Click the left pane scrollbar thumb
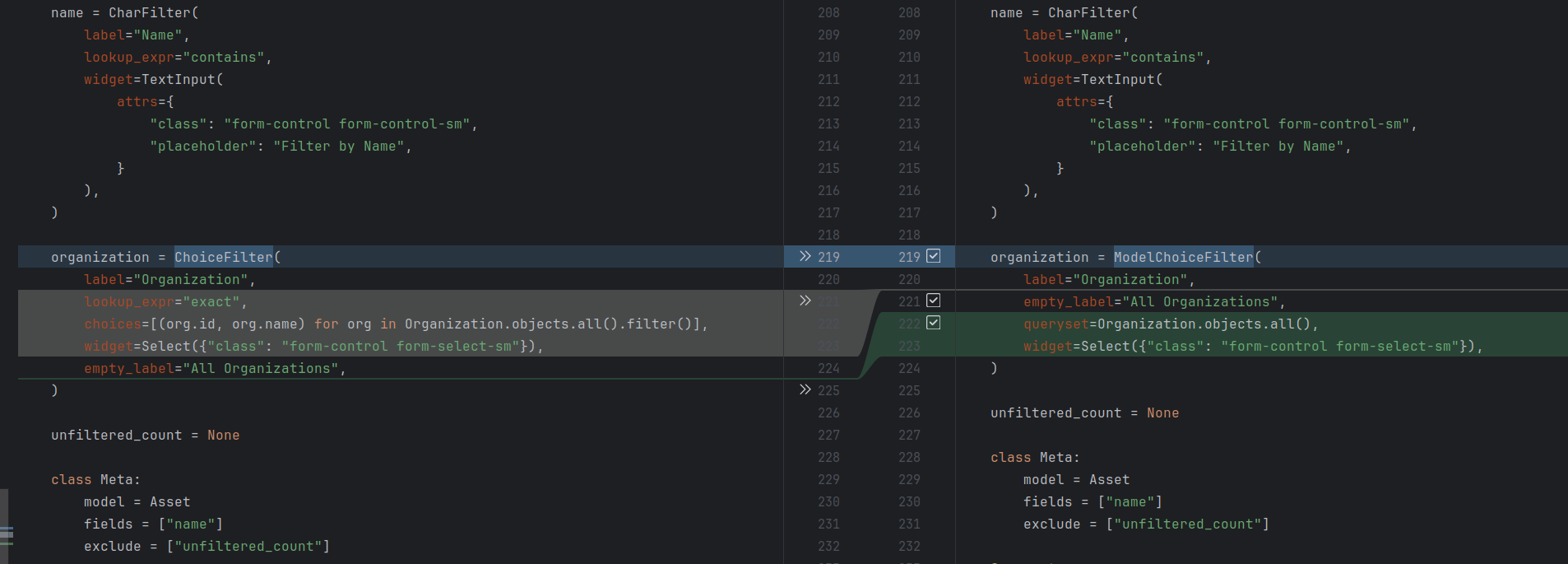The width and height of the screenshot is (1568, 564). point(4,506)
